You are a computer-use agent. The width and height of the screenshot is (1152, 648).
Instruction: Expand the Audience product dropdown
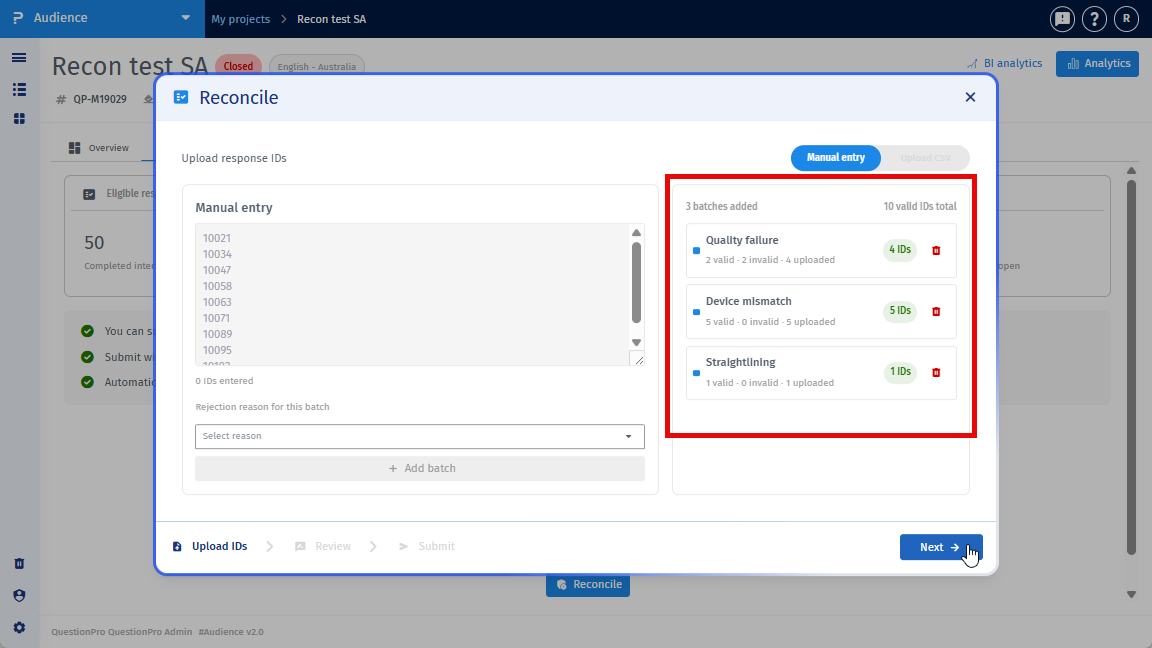click(x=185, y=18)
